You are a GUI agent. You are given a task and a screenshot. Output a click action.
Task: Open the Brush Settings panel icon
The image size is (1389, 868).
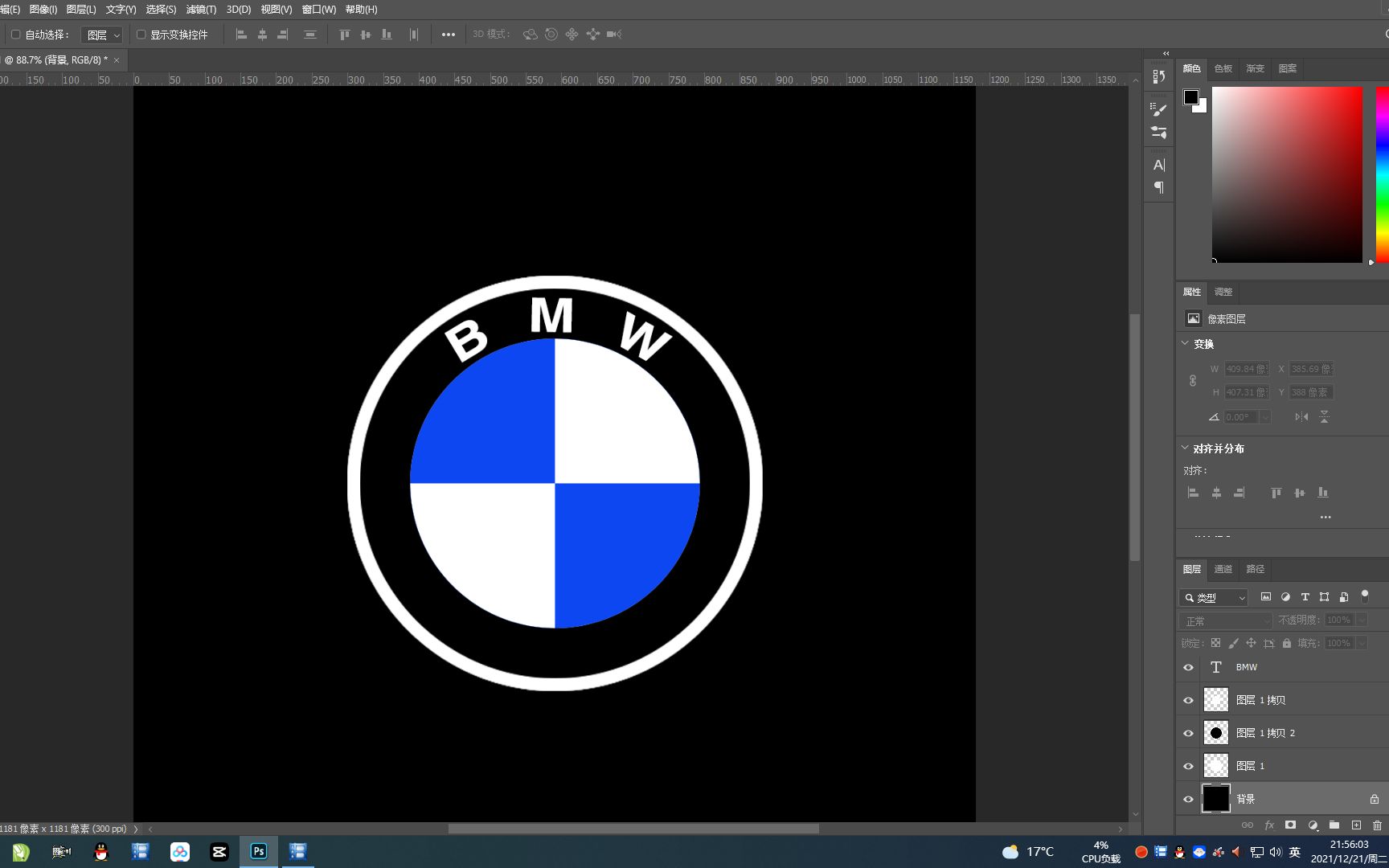1158,108
